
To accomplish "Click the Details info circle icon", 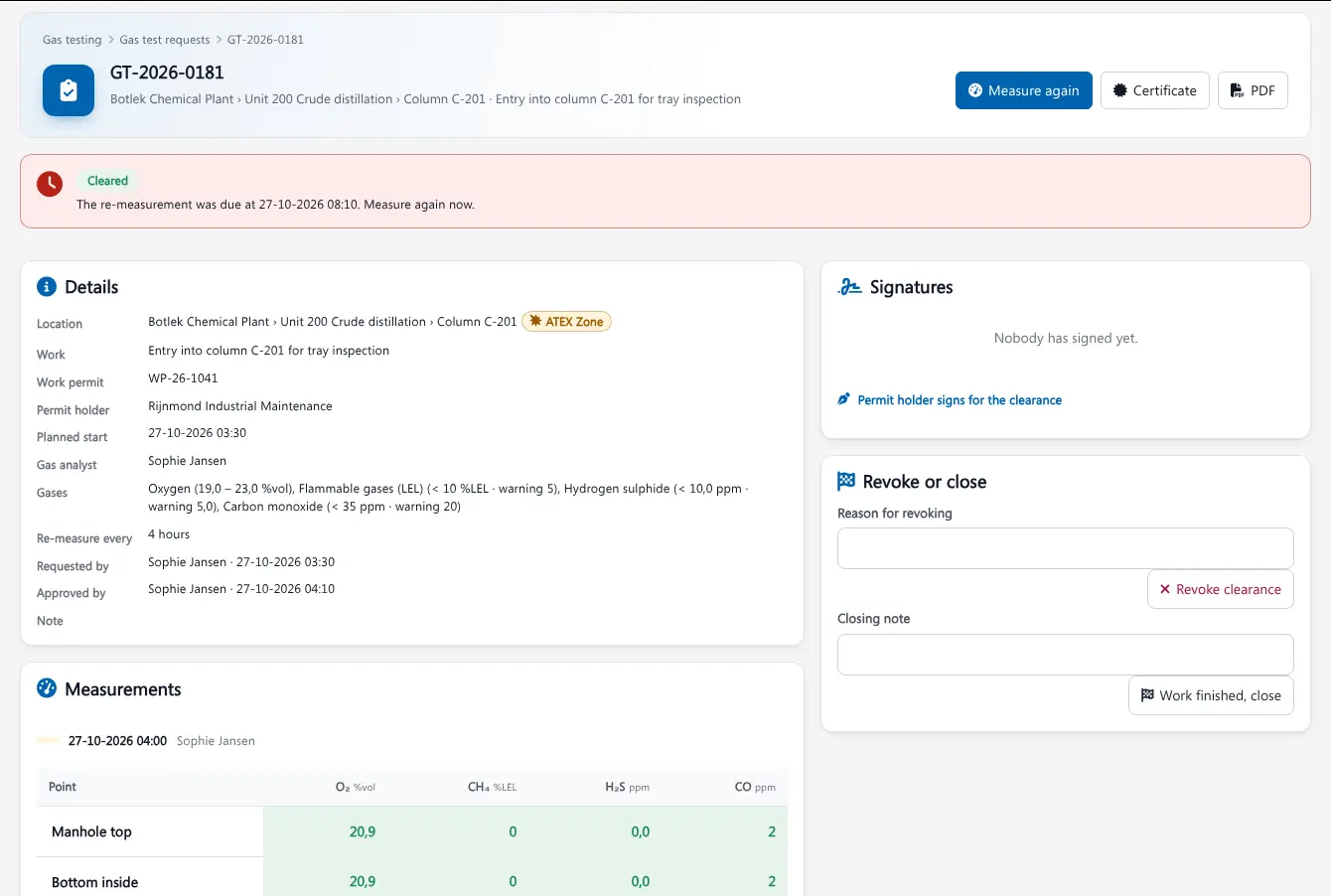I will tap(47, 287).
